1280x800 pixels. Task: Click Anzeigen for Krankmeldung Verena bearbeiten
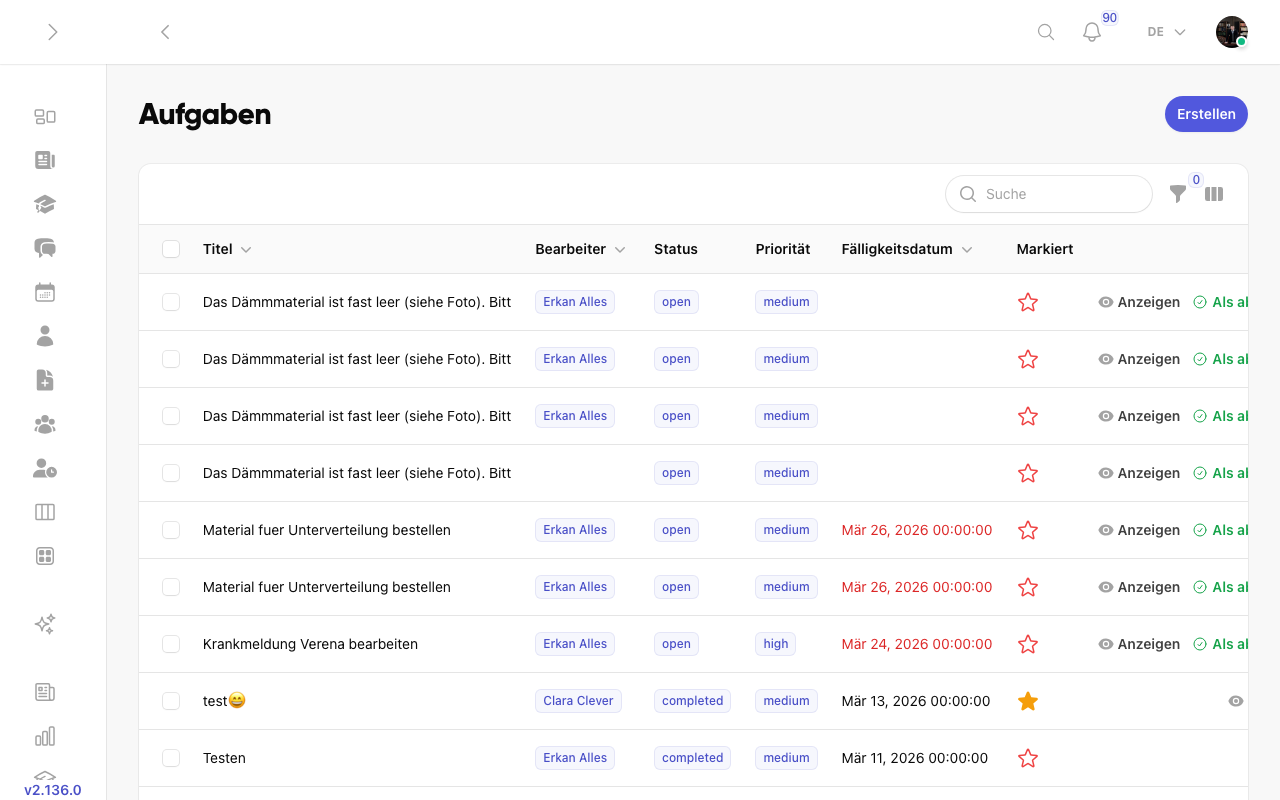tap(1139, 644)
